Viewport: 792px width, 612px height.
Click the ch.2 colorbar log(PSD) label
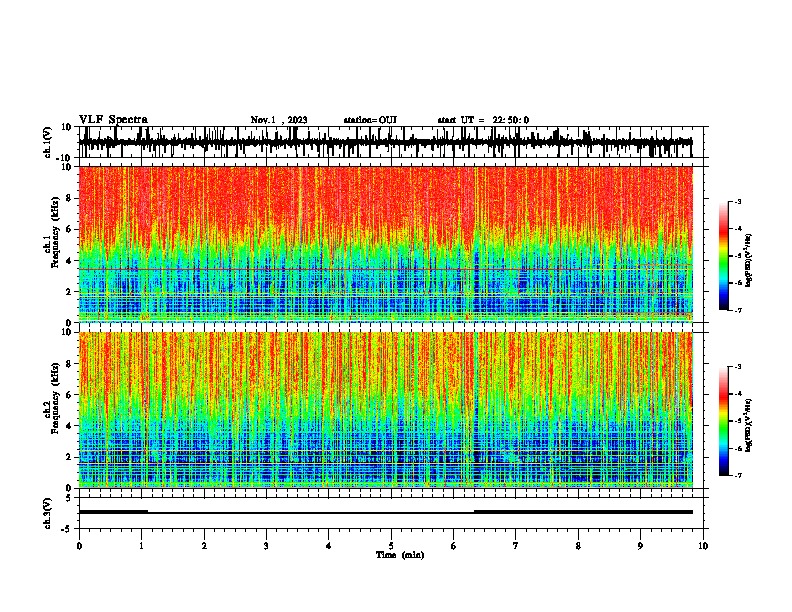point(749,425)
